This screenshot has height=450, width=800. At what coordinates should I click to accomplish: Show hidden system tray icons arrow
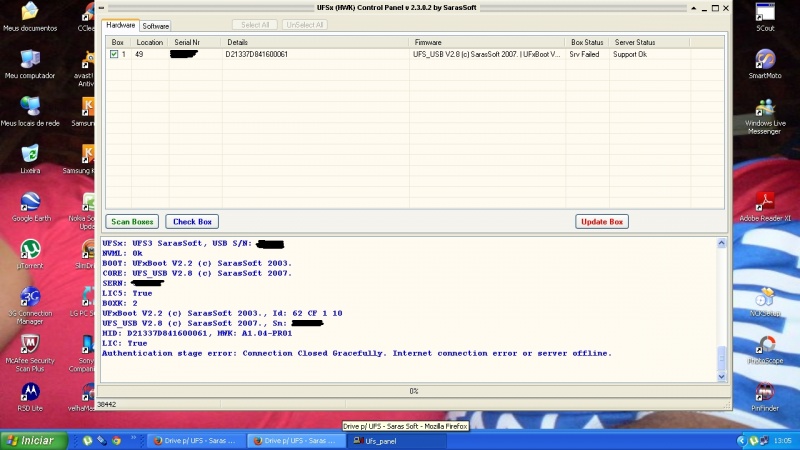[x=741, y=440]
